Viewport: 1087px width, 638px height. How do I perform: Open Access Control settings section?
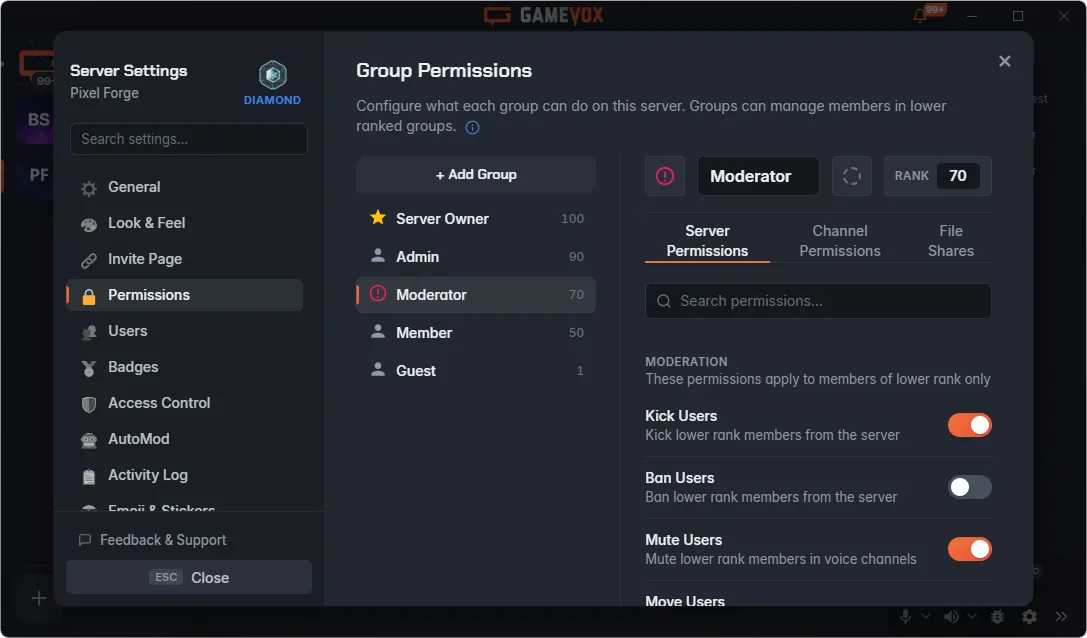(184, 404)
